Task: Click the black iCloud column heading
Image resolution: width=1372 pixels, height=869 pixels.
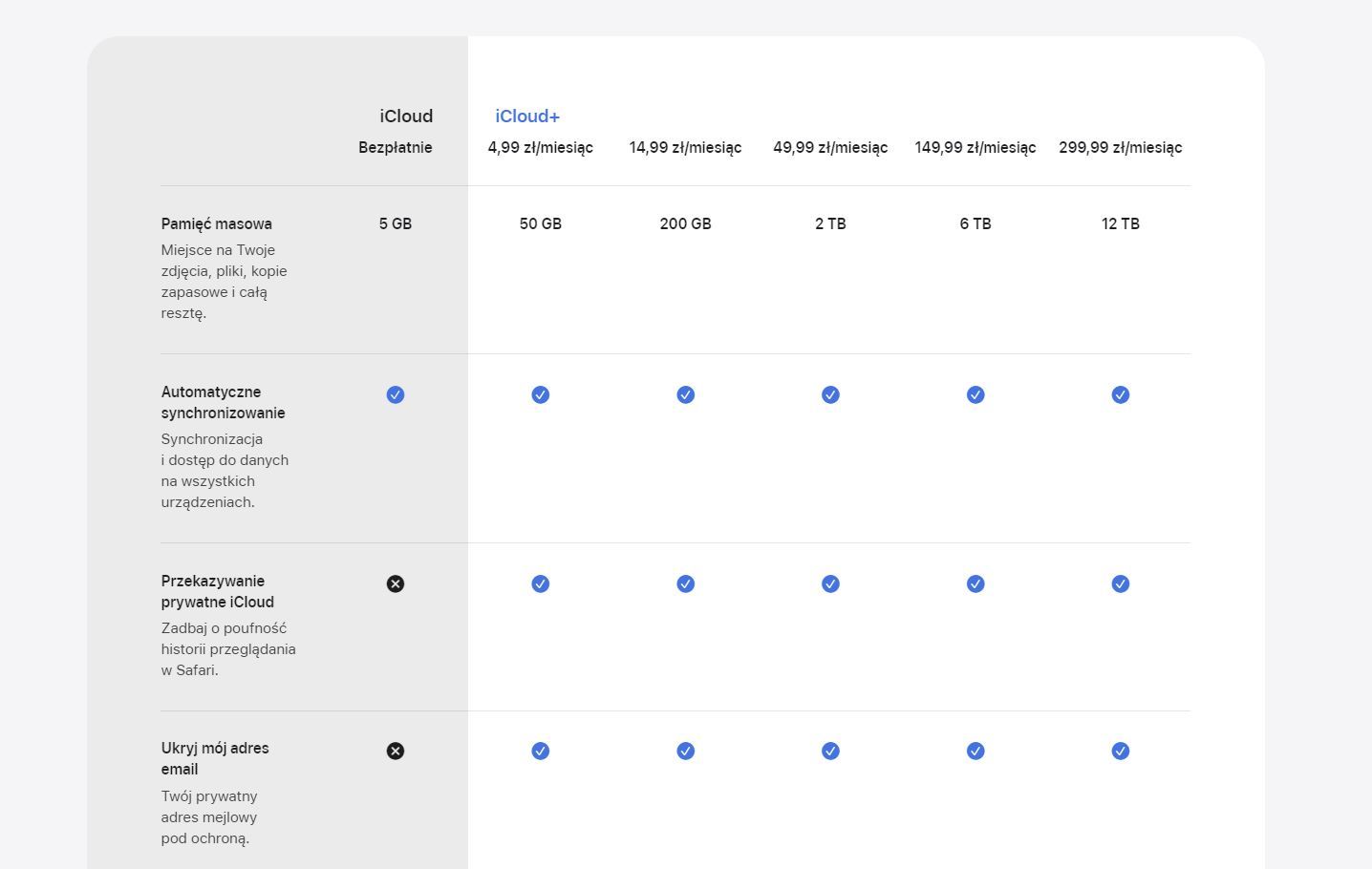Action: [406, 117]
